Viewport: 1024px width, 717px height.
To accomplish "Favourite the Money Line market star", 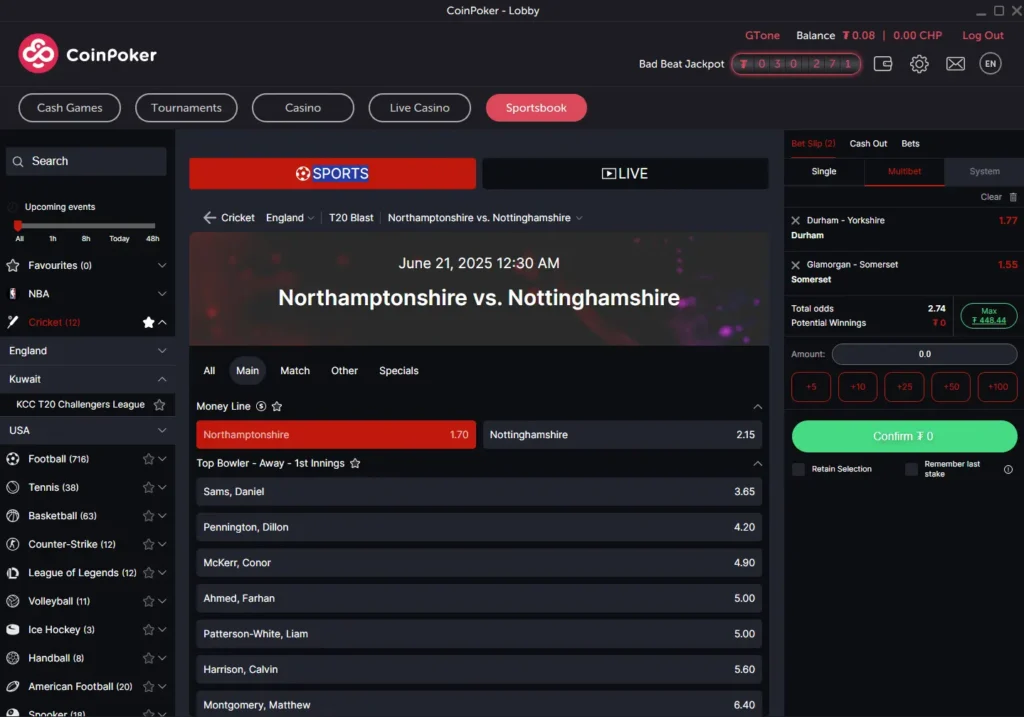I will pyautogui.click(x=277, y=406).
